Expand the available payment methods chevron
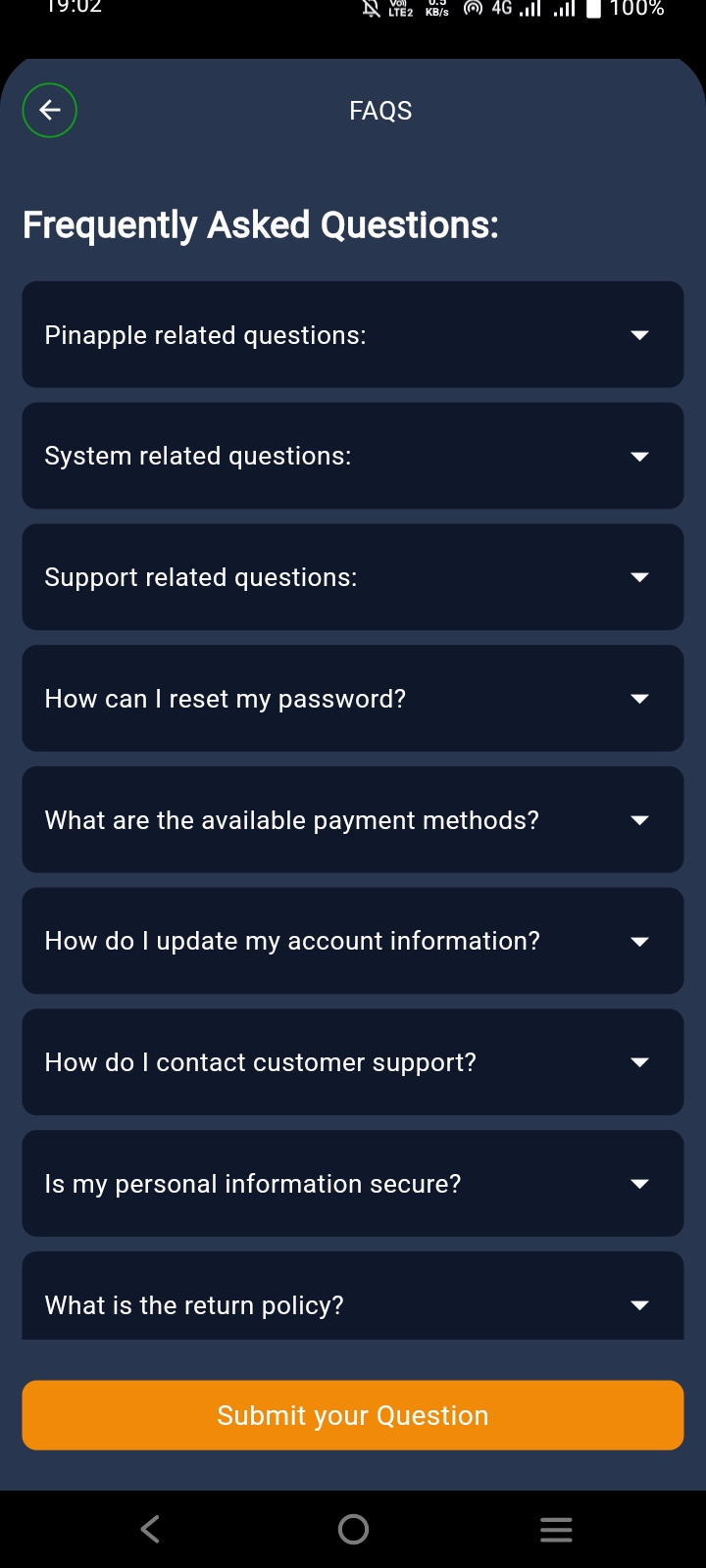The height and width of the screenshot is (1568, 706). point(639,820)
